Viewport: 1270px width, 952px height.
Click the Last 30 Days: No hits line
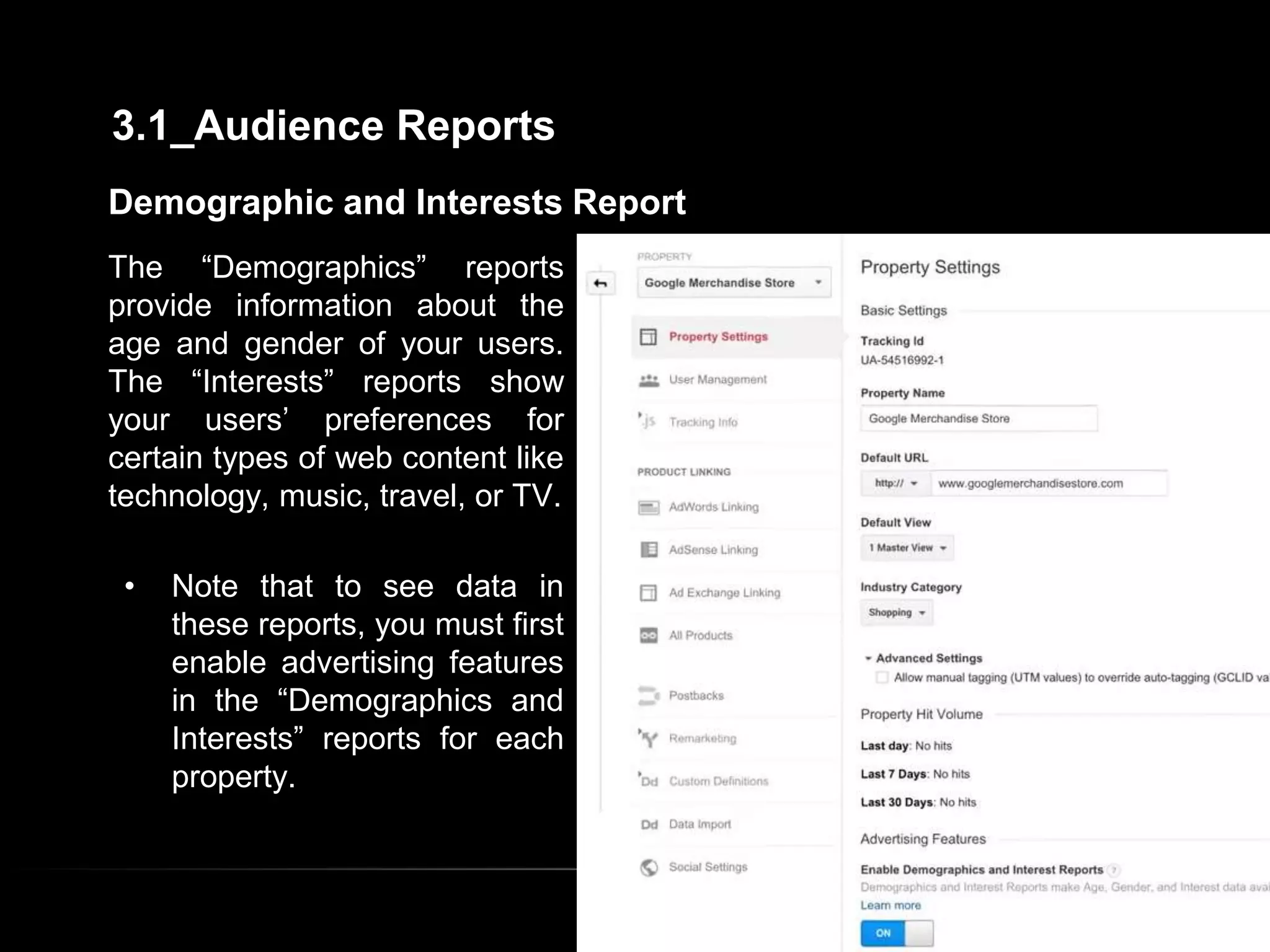pos(918,803)
